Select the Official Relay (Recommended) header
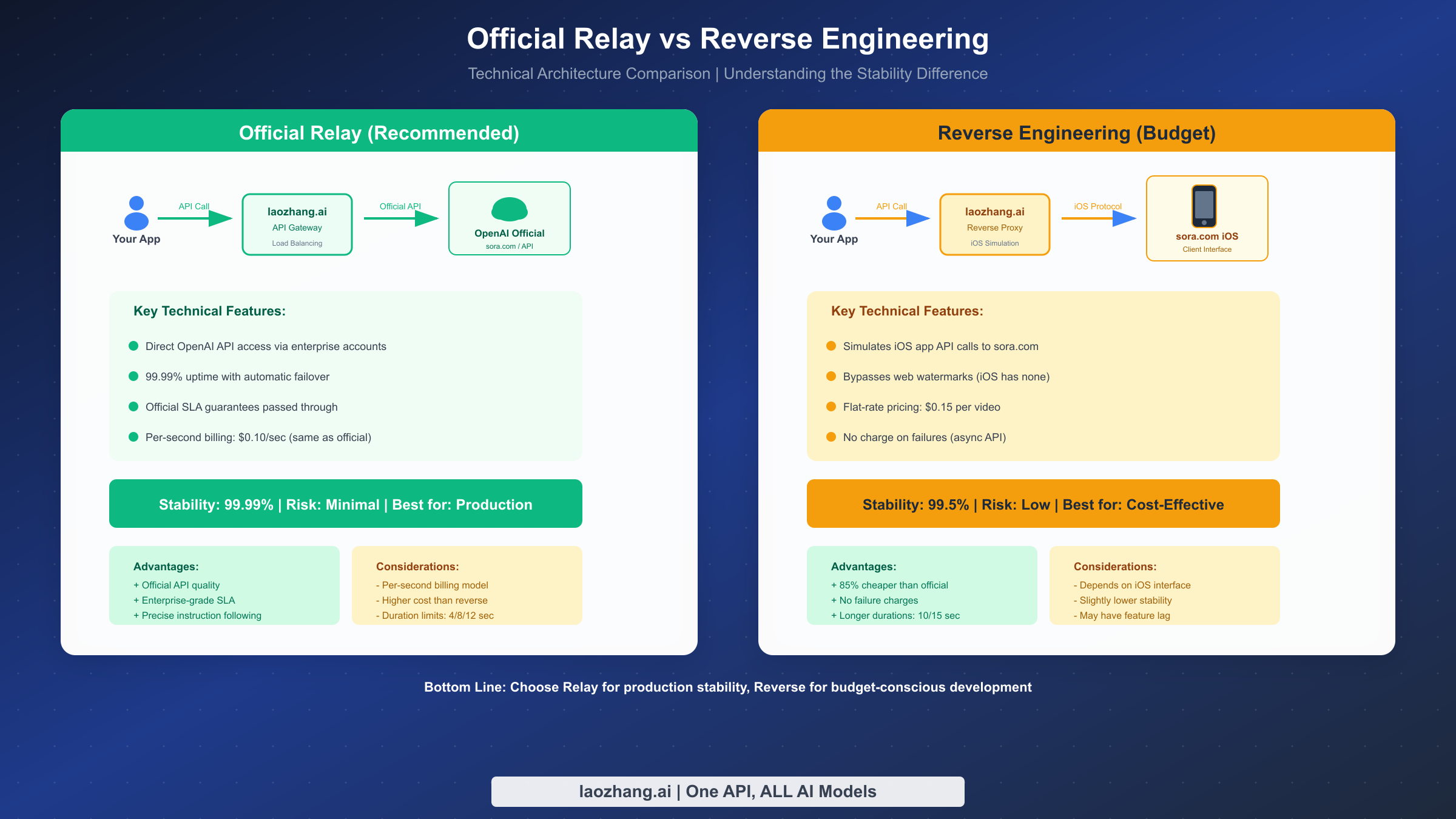The height and width of the screenshot is (819, 1456). (x=379, y=132)
